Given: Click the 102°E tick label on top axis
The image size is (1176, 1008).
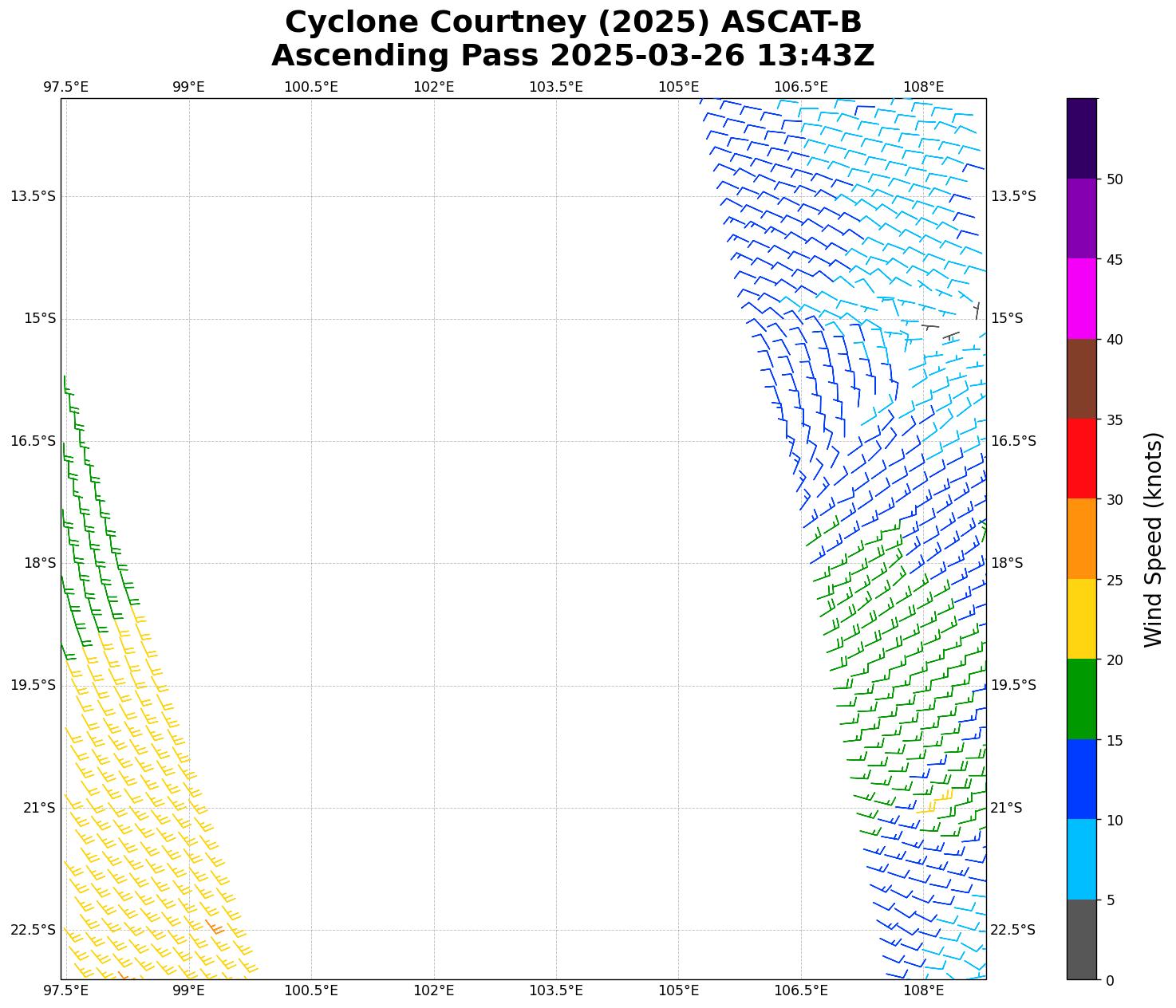Looking at the screenshot, I should tap(433, 87).
